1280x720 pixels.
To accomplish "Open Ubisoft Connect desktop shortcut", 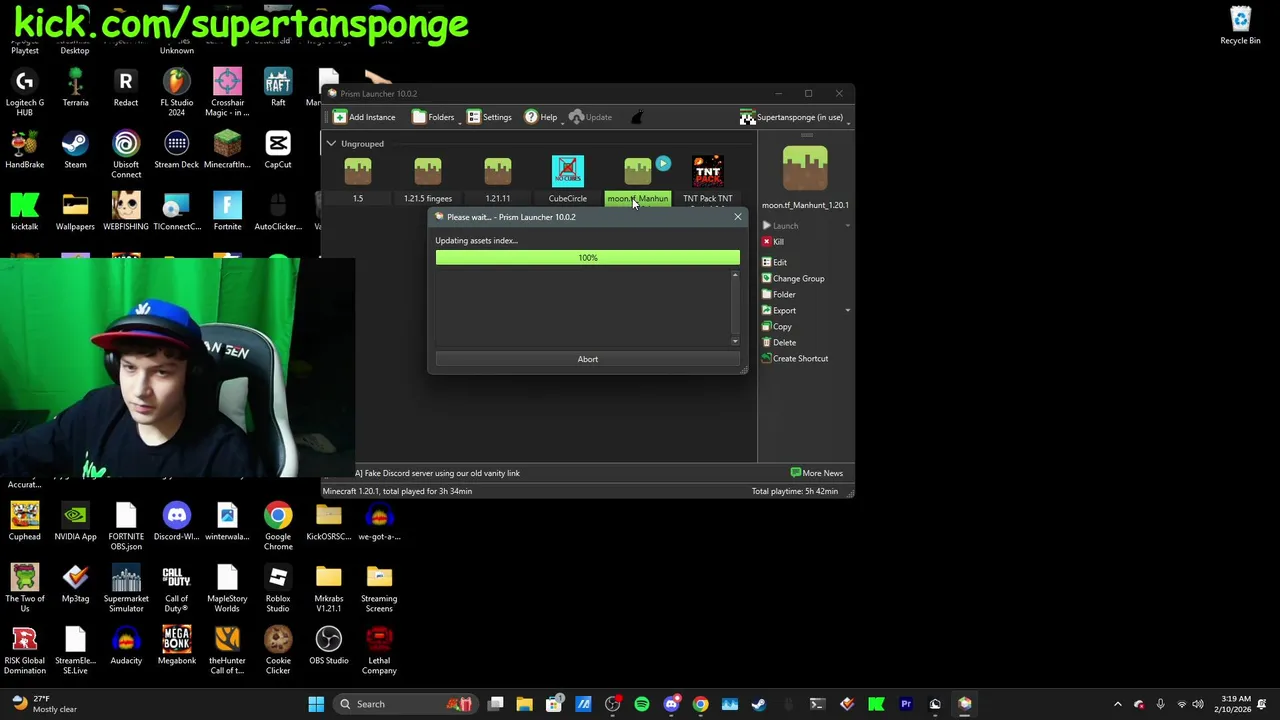I will [x=126, y=154].
